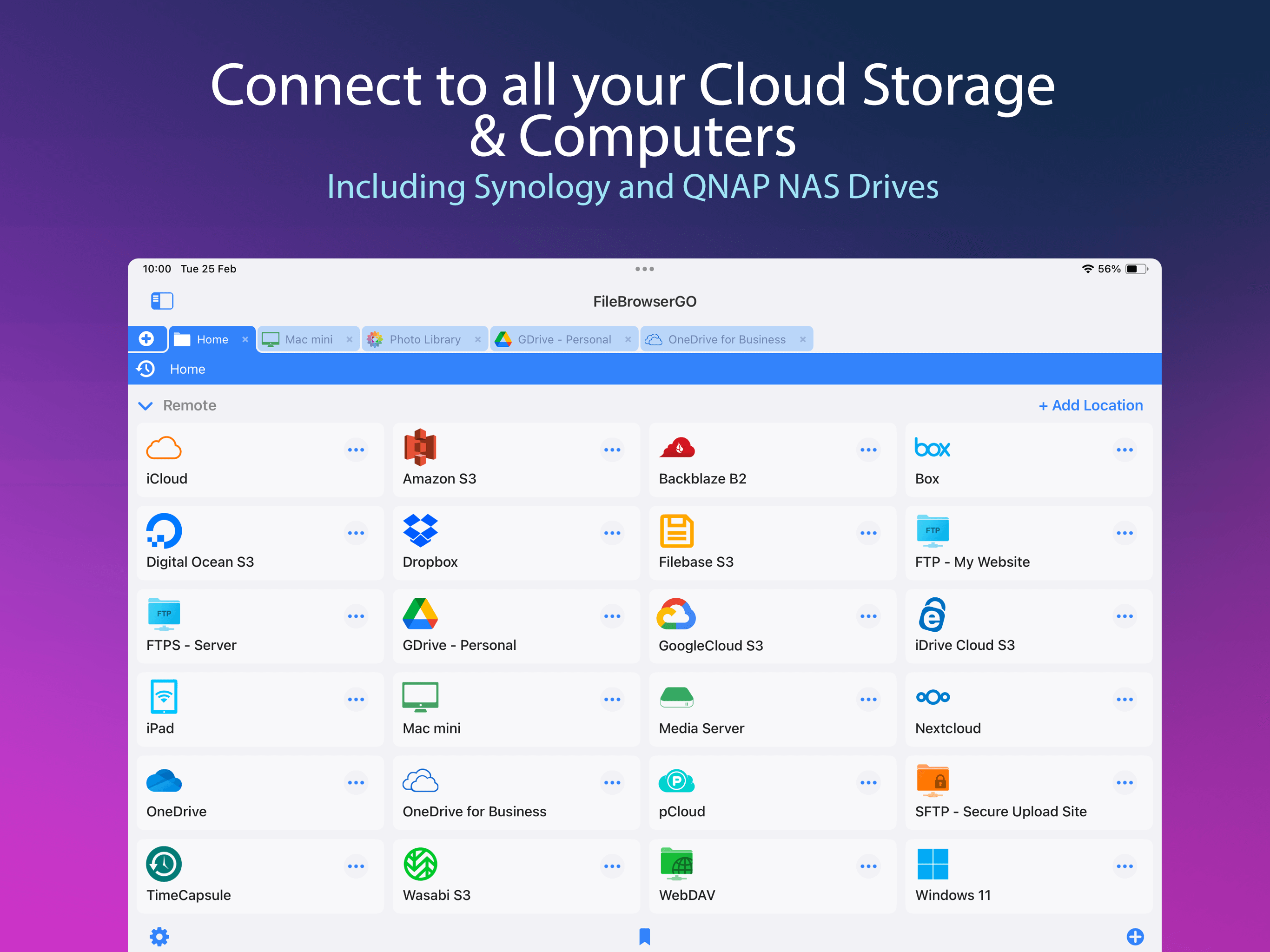Screen dimensions: 1270x952
Task: Switch to the Mac mini tab
Action: click(x=308, y=339)
